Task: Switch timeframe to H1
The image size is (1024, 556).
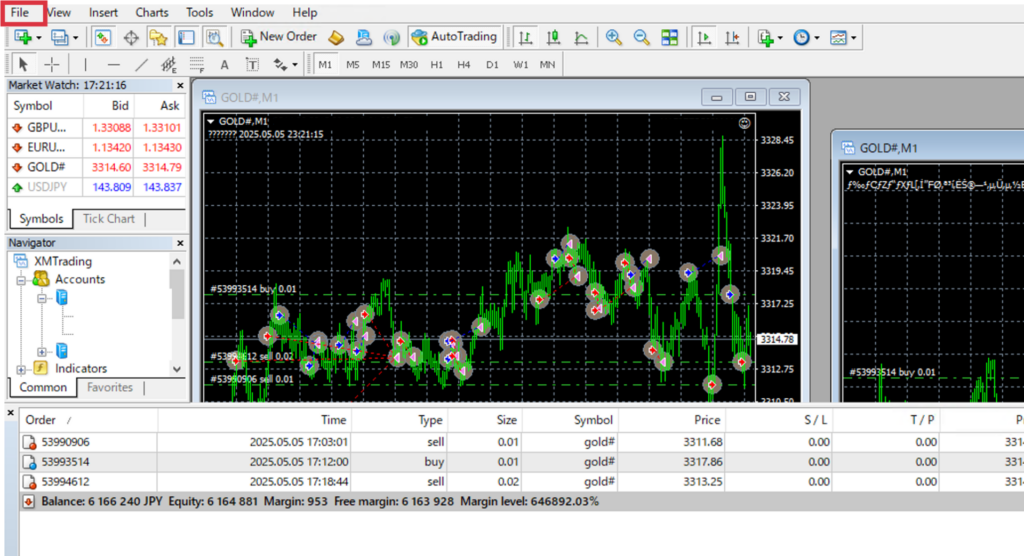Action: (436, 65)
